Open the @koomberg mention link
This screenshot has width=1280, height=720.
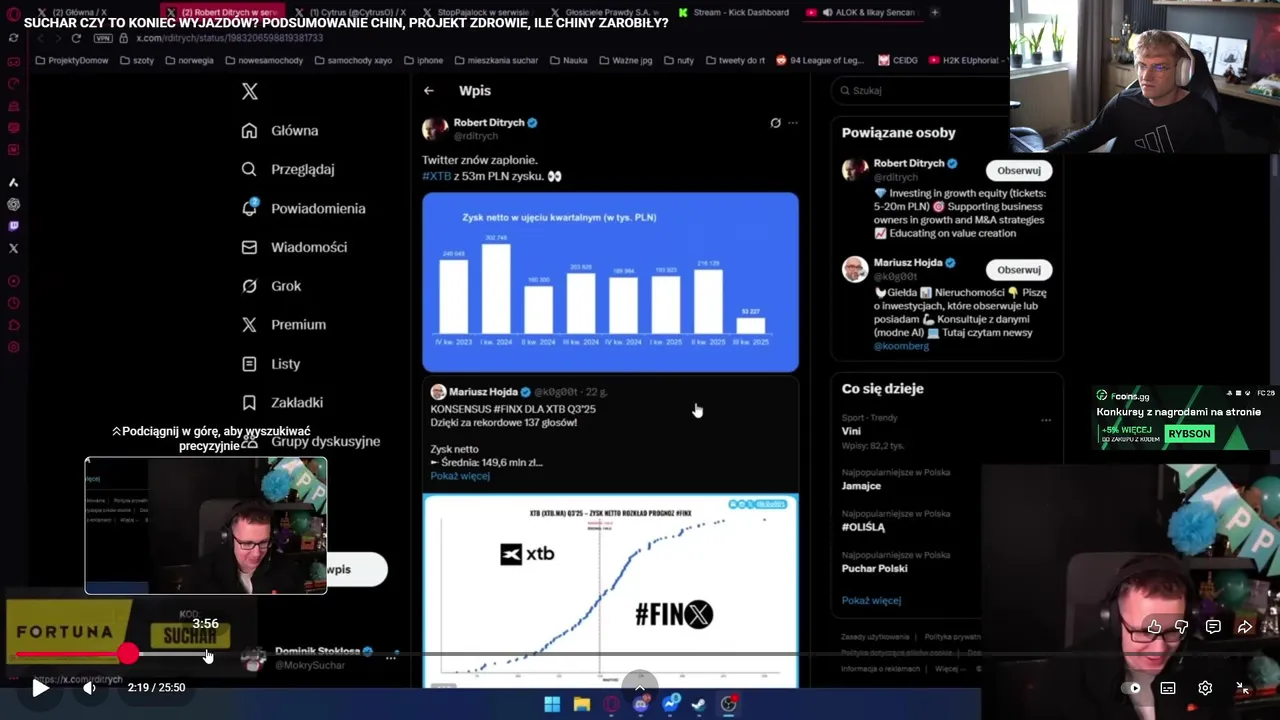click(901, 346)
